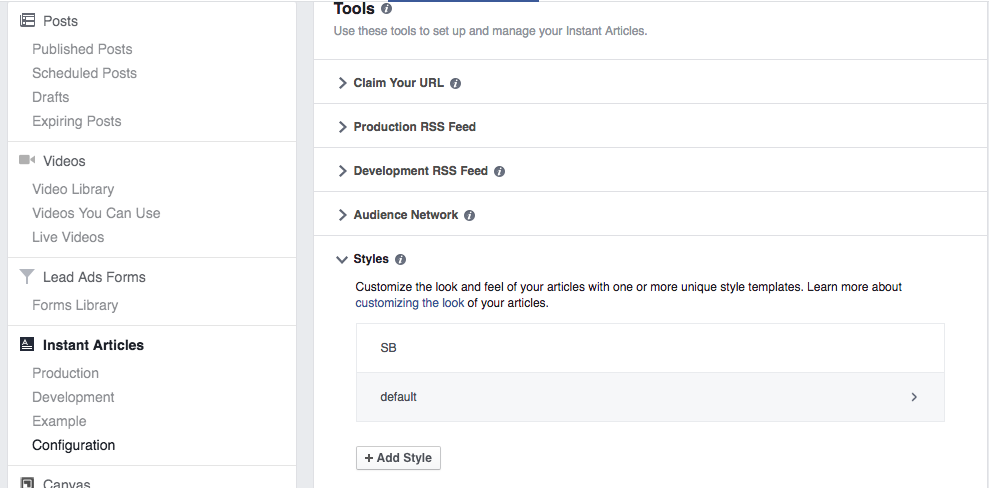Click the Videos camera icon
Viewport: 989px width, 488px height.
pos(27,160)
